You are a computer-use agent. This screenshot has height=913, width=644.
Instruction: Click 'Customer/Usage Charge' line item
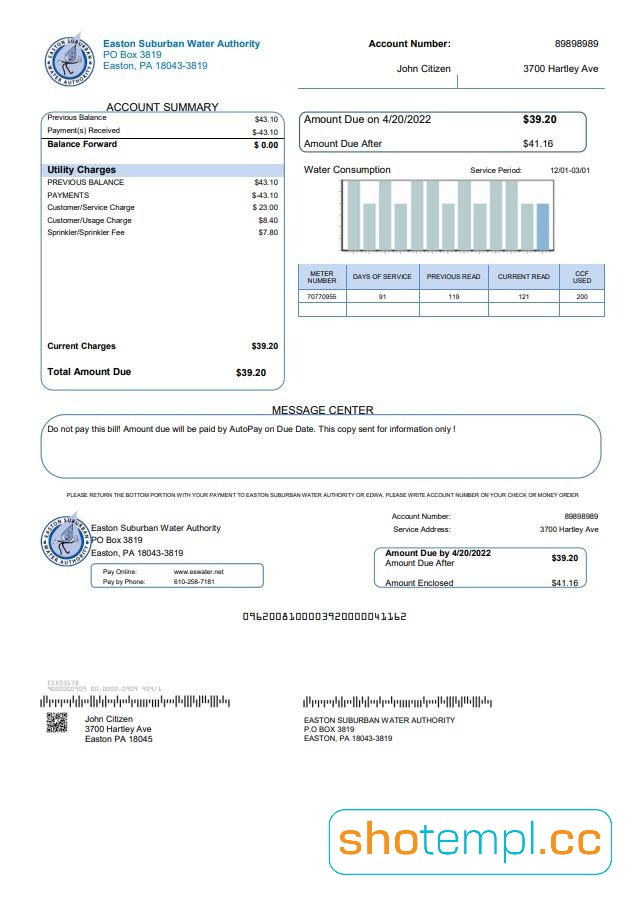[x=89, y=220]
